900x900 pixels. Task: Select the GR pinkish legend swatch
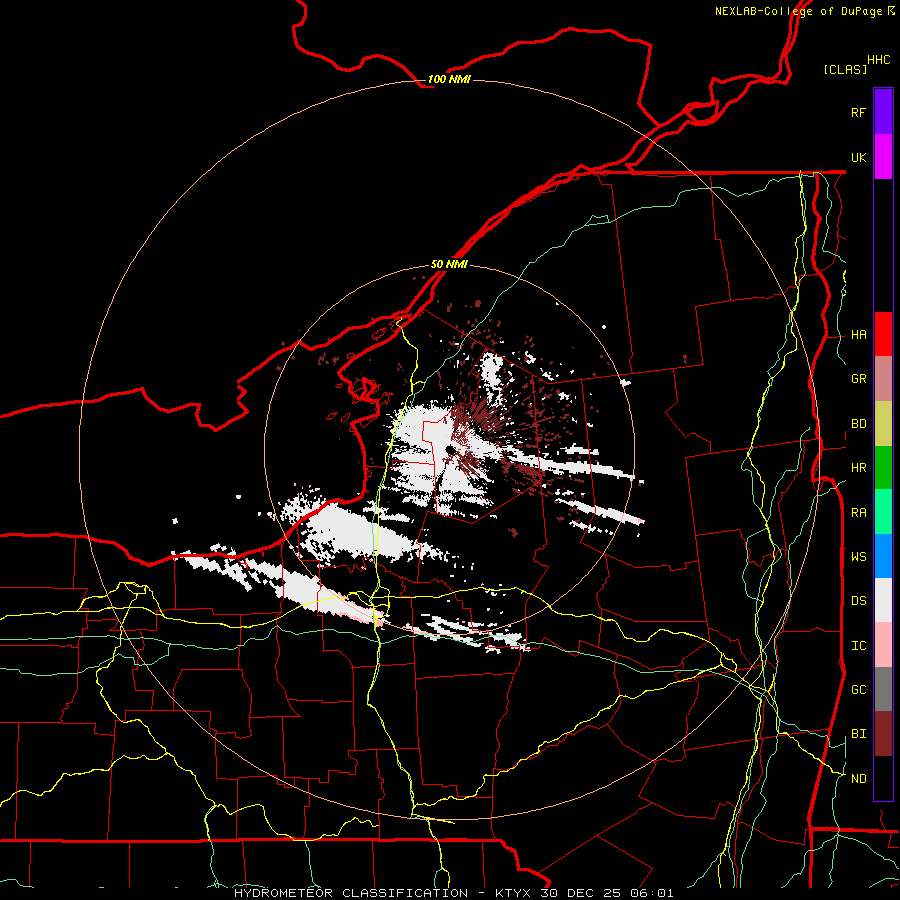[x=883, y=379]
